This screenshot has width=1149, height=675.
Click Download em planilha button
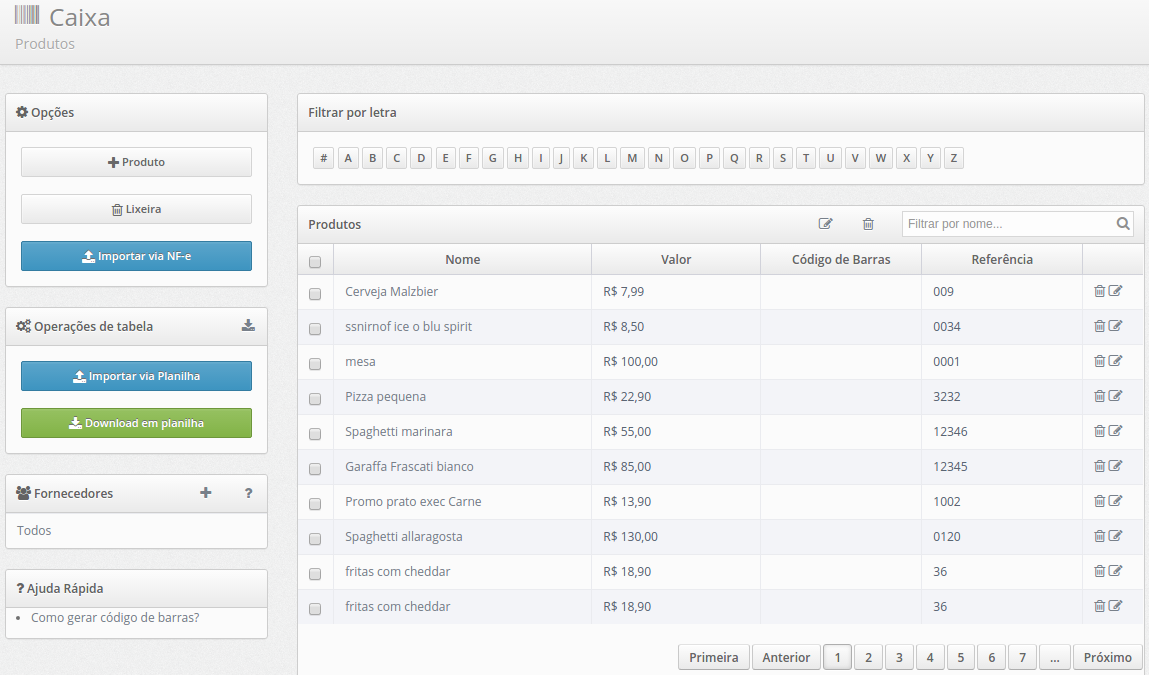click(x=136, y=423)
